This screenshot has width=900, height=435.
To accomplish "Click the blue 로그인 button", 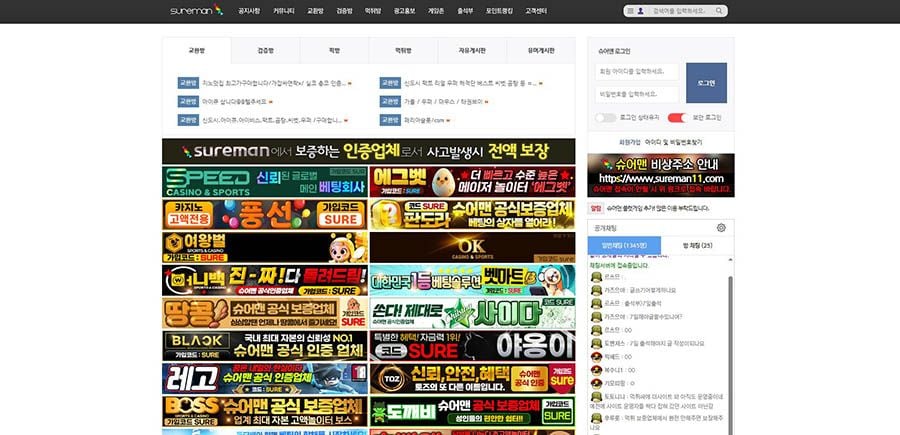I will pos(706,83).
